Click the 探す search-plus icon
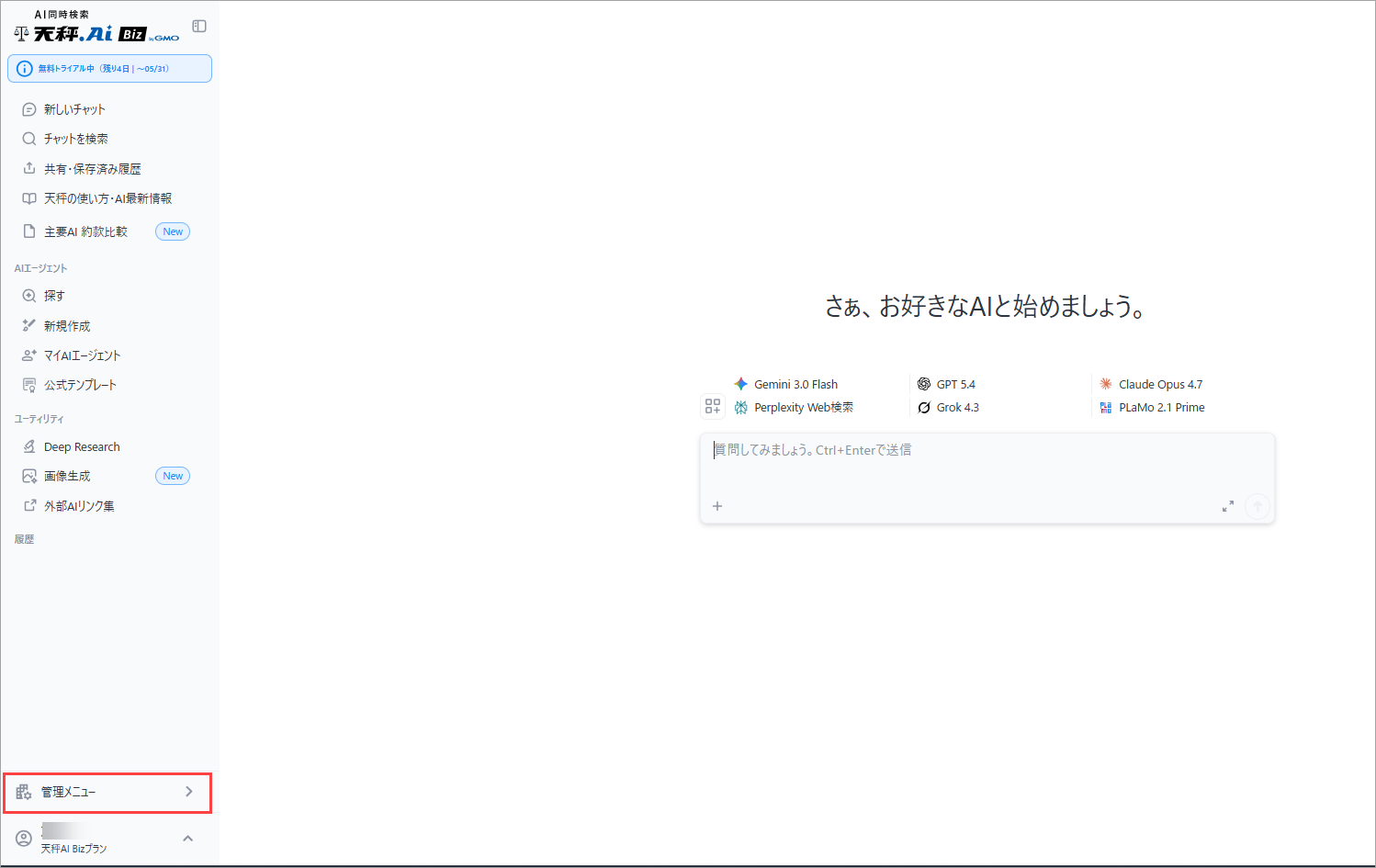 pyautogui.click(x=29, y=296)
